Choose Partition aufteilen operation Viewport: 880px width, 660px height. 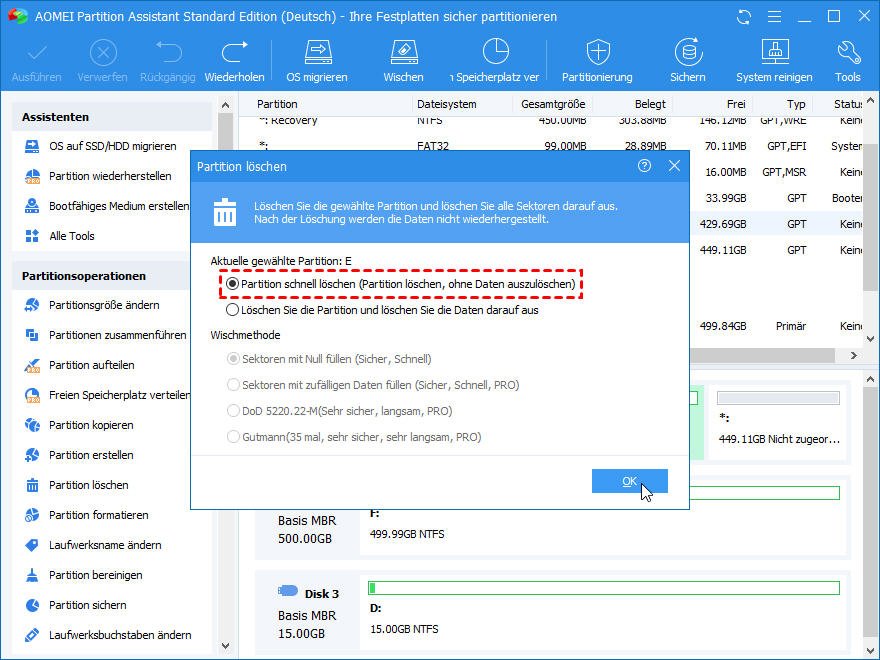tap(80, 365)
